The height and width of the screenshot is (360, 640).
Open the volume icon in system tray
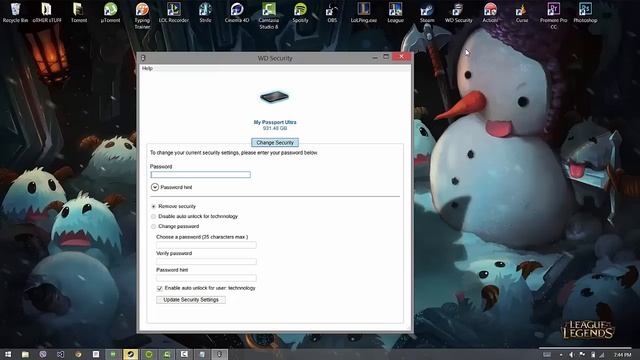571,355
